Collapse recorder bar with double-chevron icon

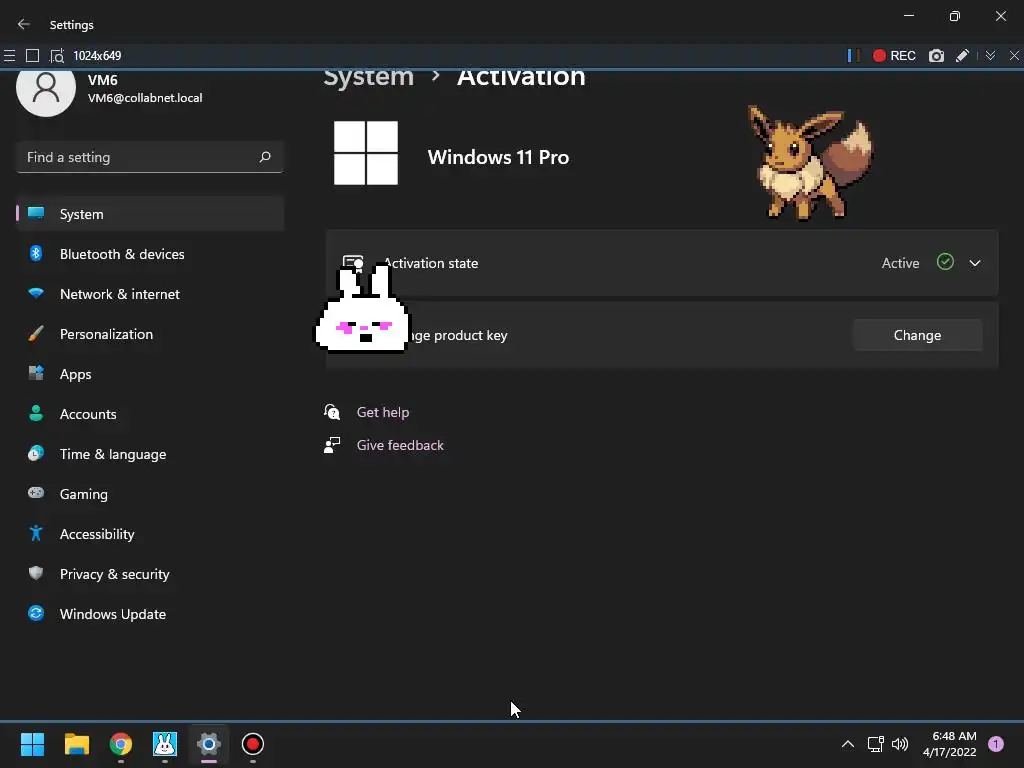991,56
